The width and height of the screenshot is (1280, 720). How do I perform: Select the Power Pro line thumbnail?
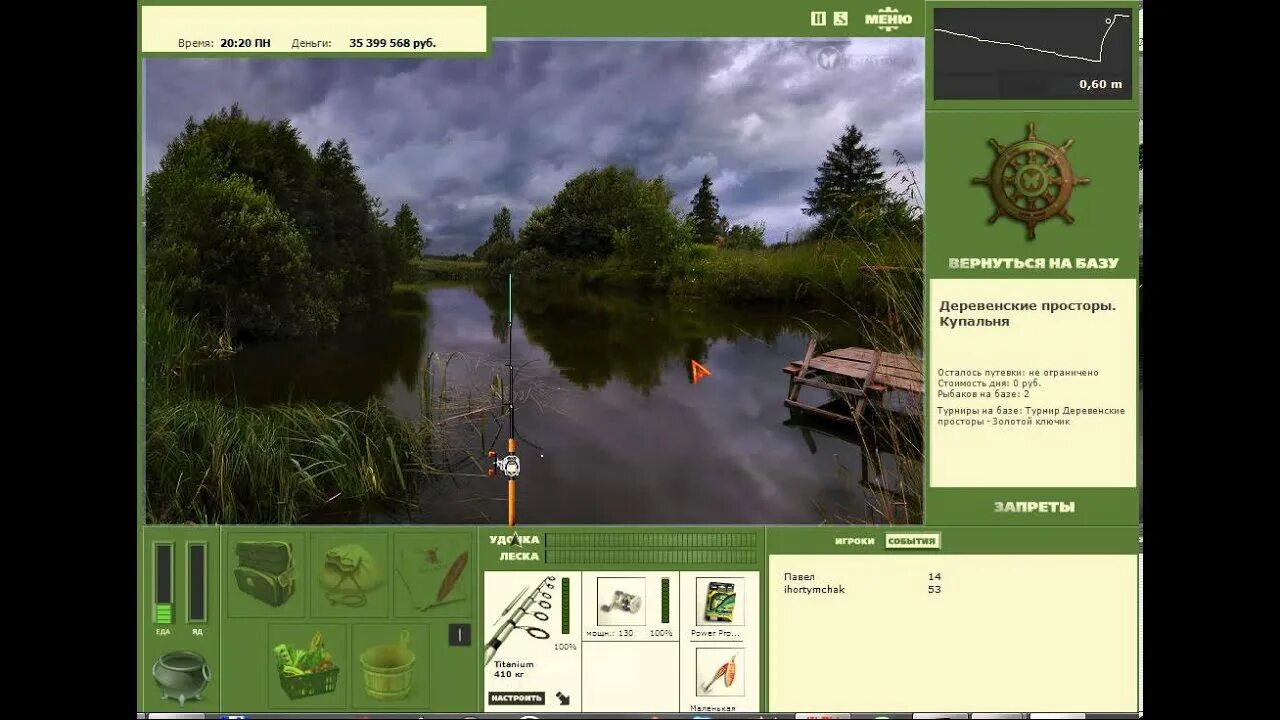tap(720, 601)
